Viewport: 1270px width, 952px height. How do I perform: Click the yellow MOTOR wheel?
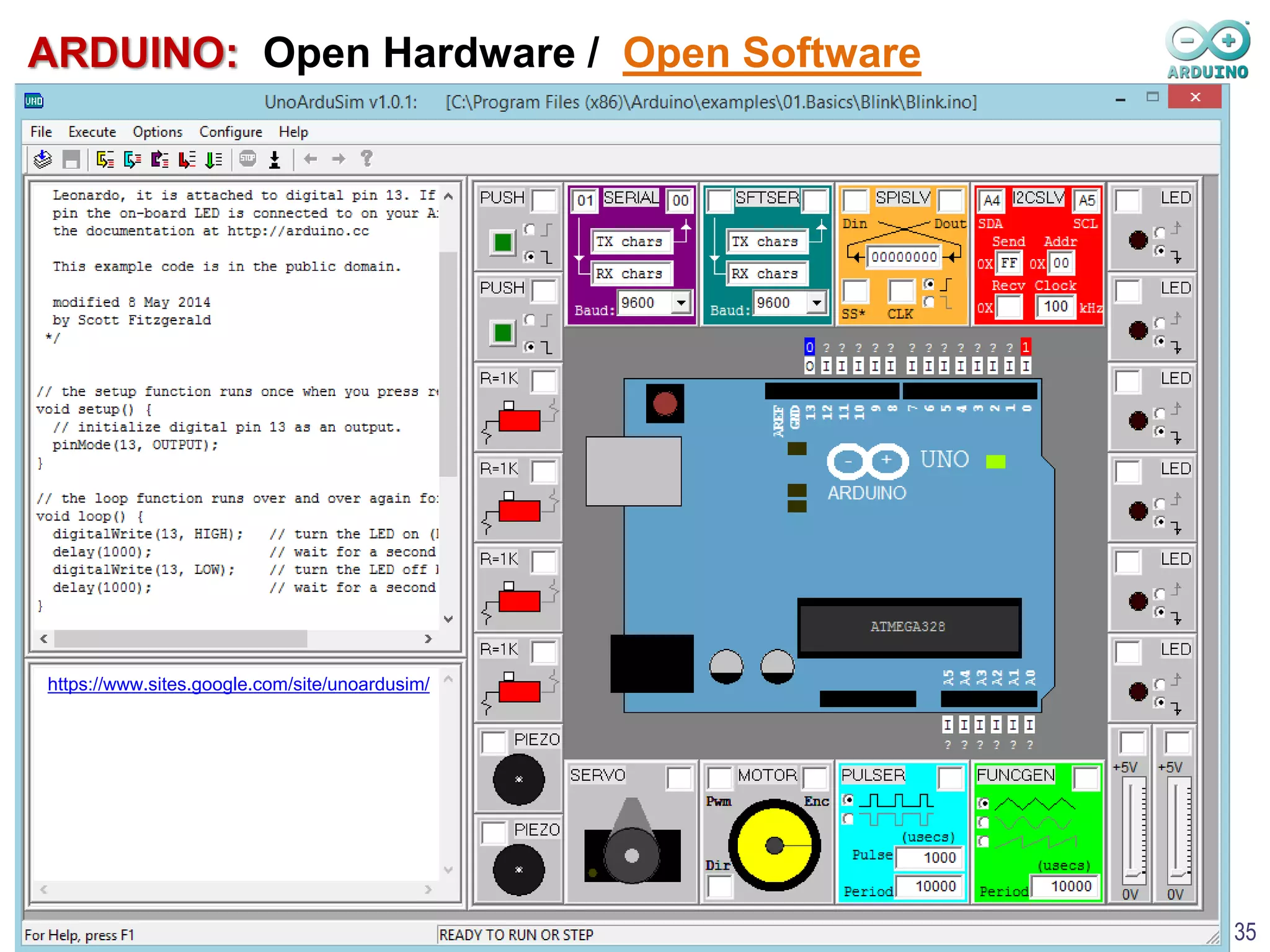tap(775, 845)
